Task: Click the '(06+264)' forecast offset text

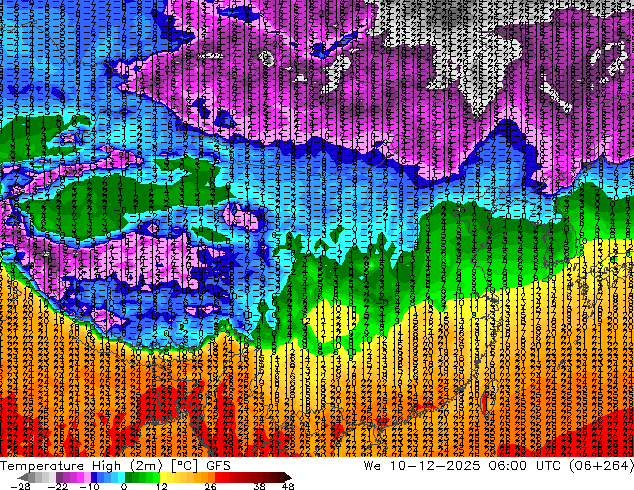Action: click(x=601, y=466)
